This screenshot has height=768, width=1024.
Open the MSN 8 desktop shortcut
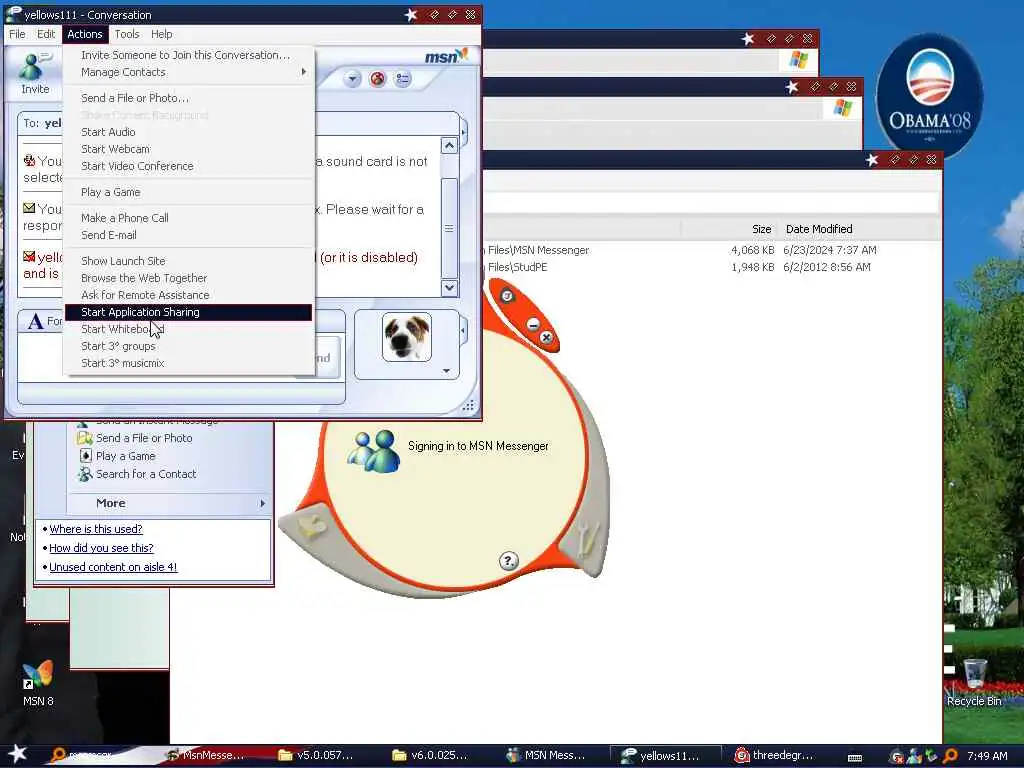click(38, 684)
